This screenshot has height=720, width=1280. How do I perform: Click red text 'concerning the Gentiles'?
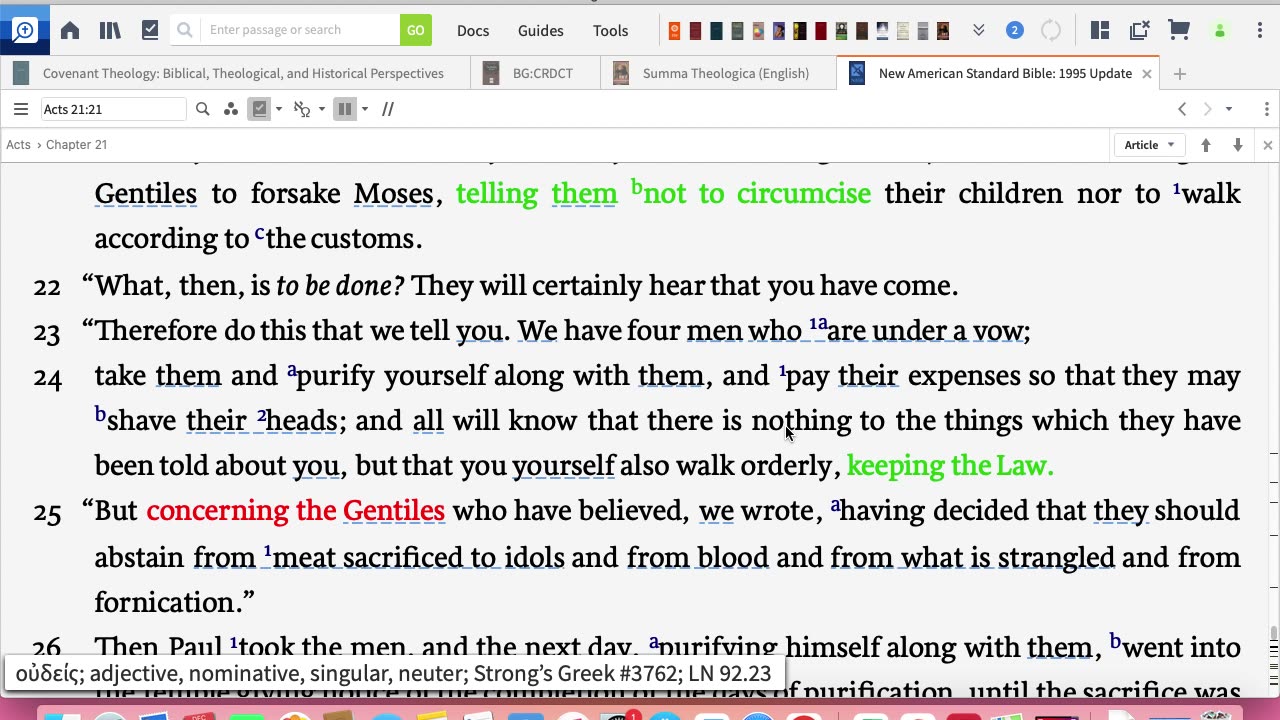pos(295,511)
